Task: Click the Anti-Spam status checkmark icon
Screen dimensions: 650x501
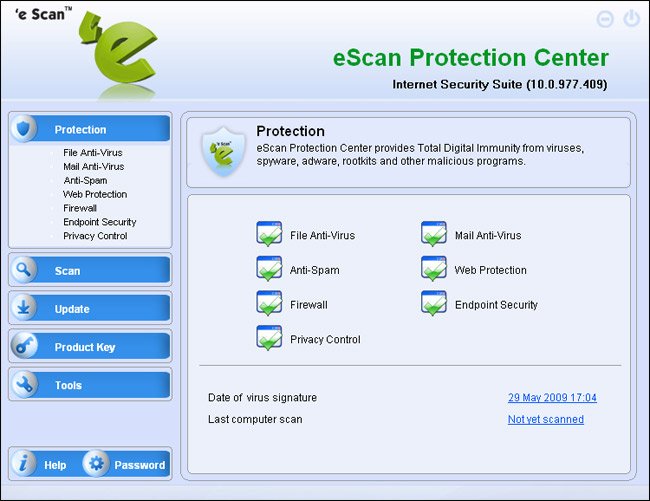Action: click(269, 269)
